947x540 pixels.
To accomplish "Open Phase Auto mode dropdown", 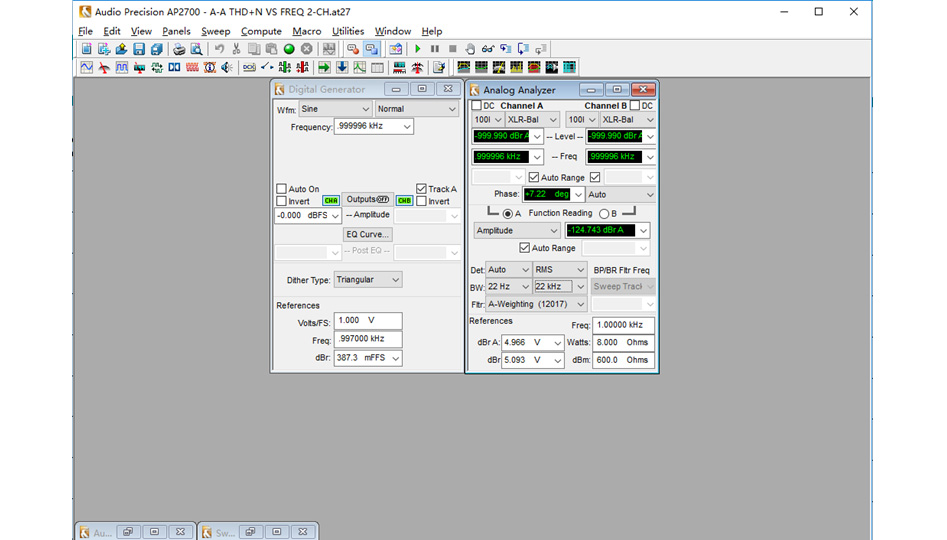I will (621, 194).
